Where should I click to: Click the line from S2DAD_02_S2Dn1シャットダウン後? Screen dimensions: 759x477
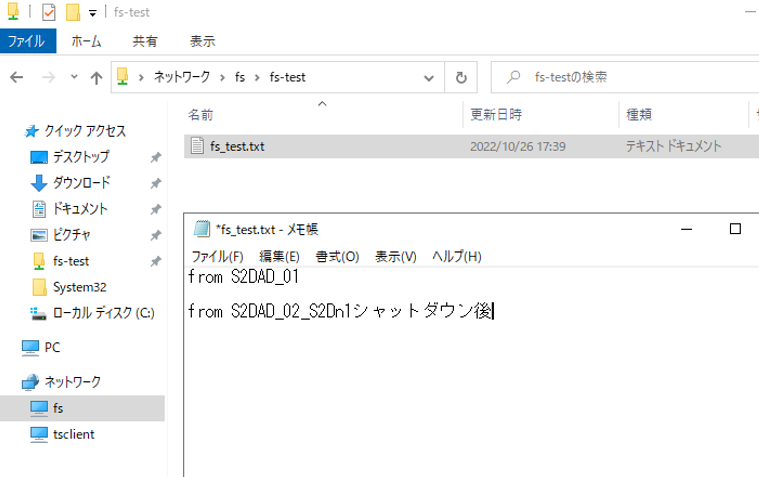click(340, 311)
